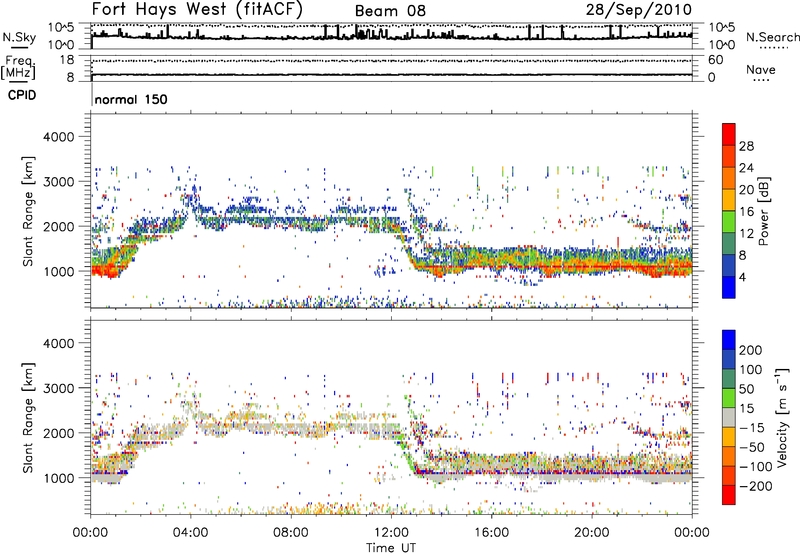Click 'Slant Range [km]' label of power panel

28,211
